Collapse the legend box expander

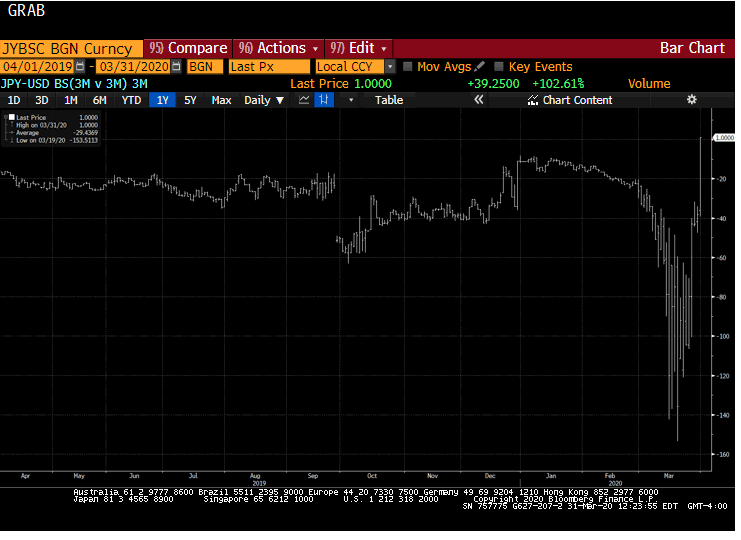[x=6, y=117]
